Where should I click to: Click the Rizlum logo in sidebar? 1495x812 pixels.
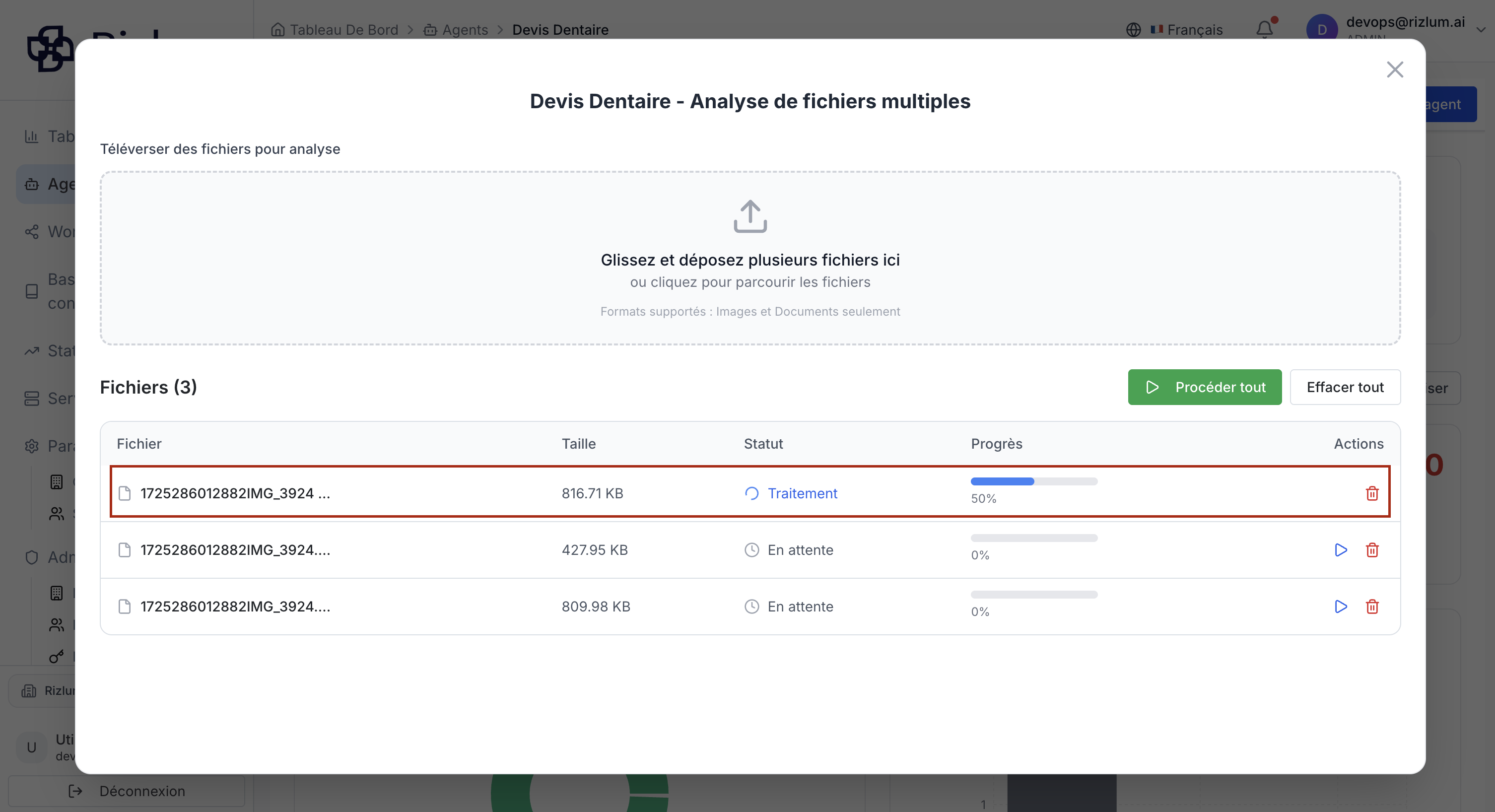50,49
